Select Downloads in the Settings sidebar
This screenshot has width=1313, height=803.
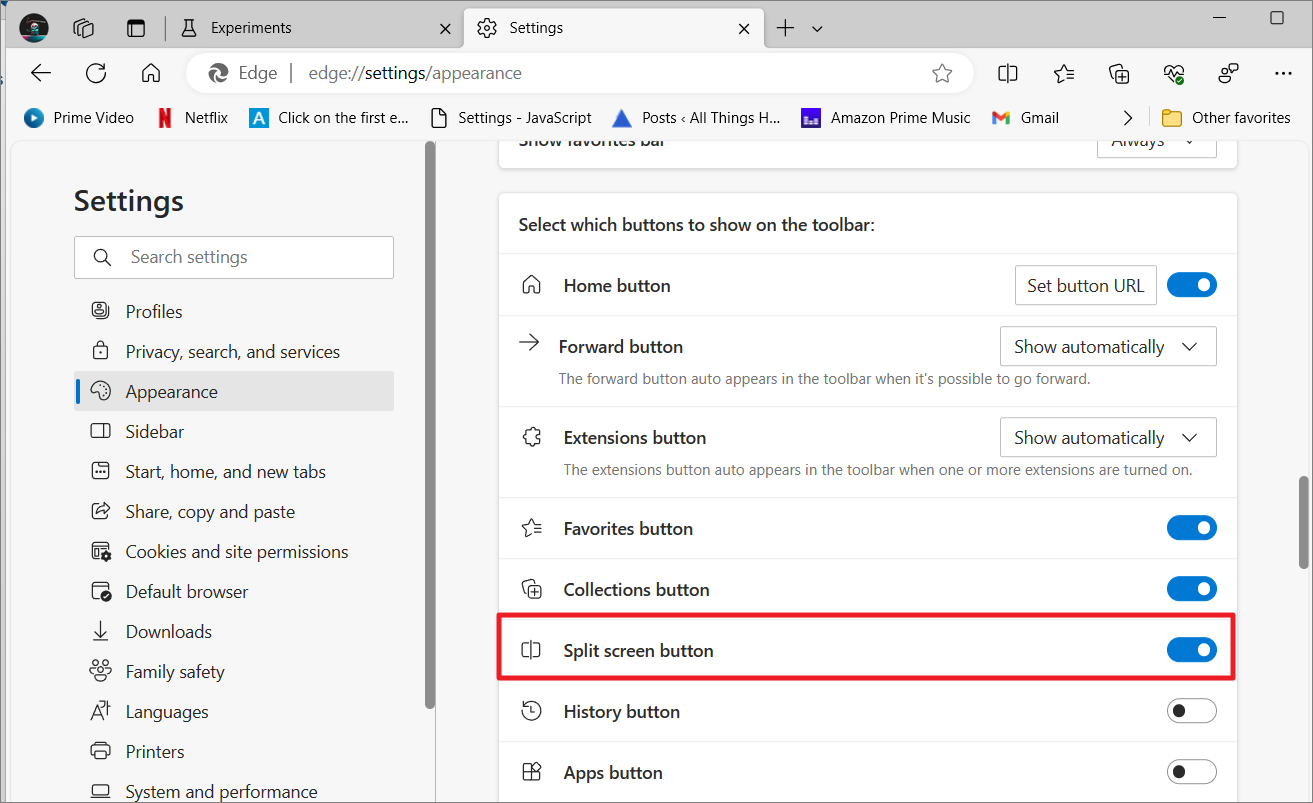(x=167, y=631)
